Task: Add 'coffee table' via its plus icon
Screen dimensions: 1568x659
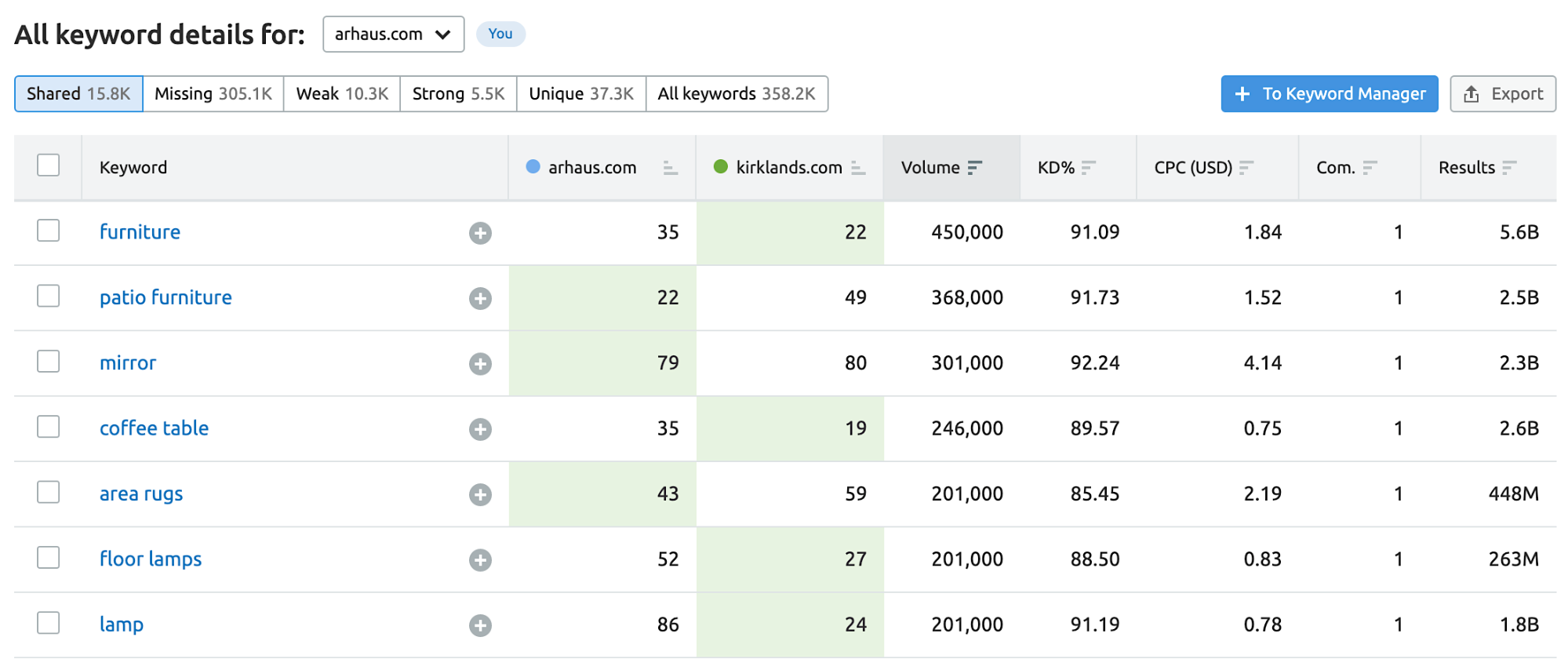Action: (480, 429)
